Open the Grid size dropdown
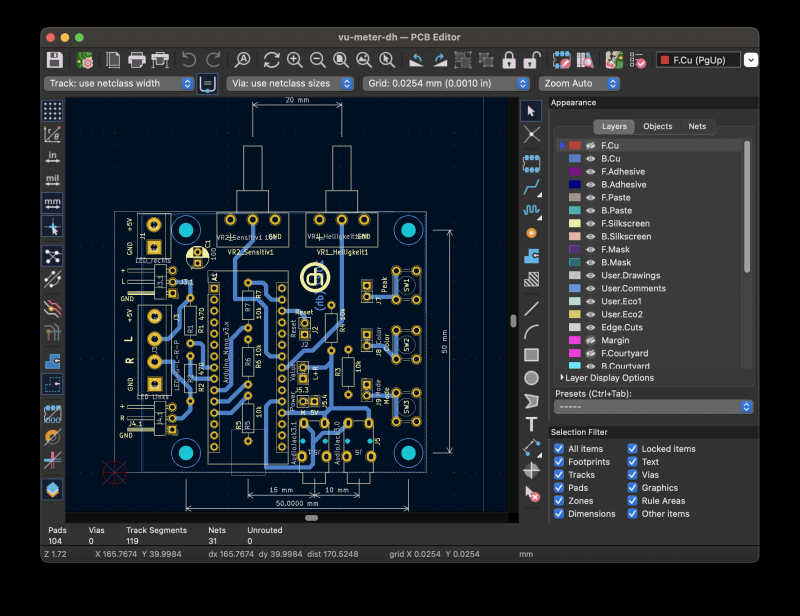 (446, 84)
